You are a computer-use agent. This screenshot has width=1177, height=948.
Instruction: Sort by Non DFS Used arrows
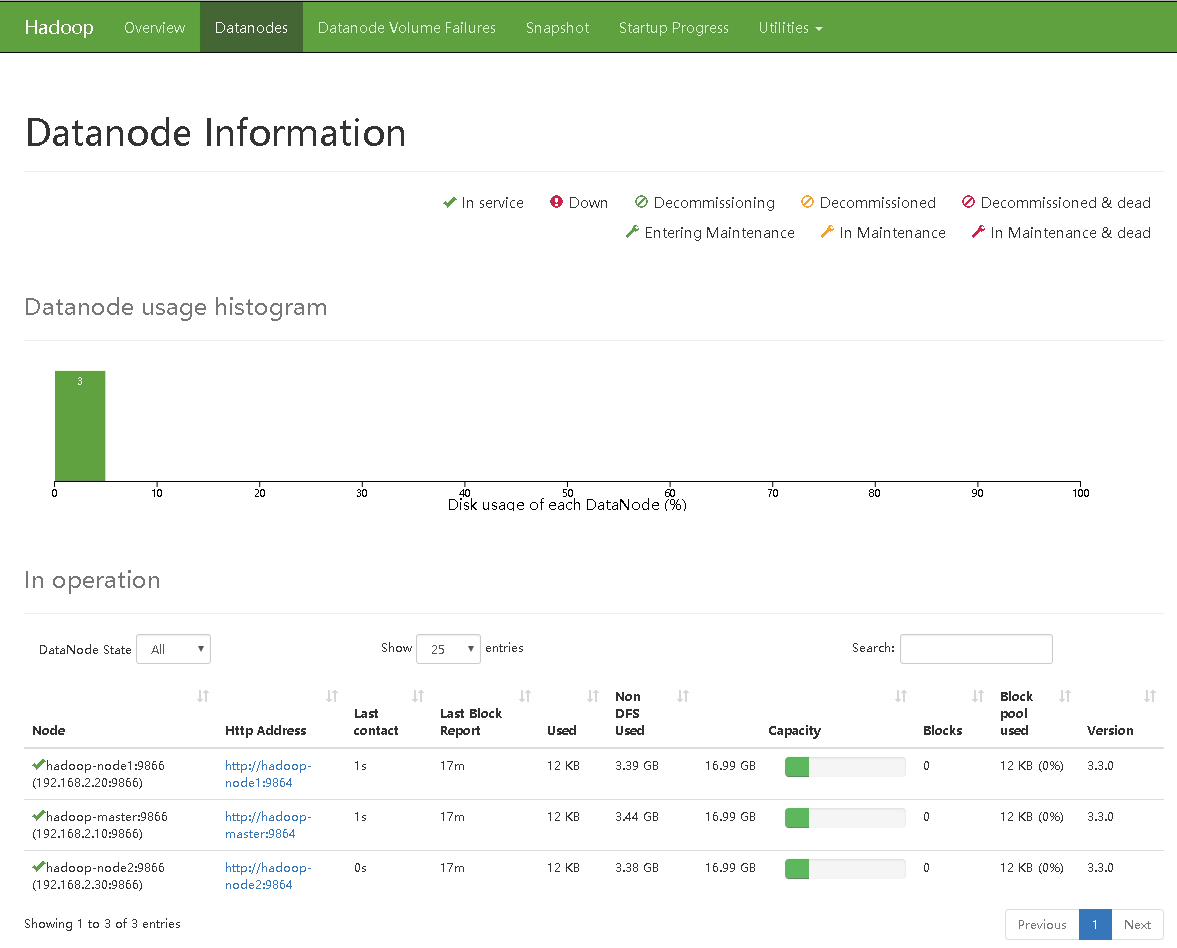682,697
